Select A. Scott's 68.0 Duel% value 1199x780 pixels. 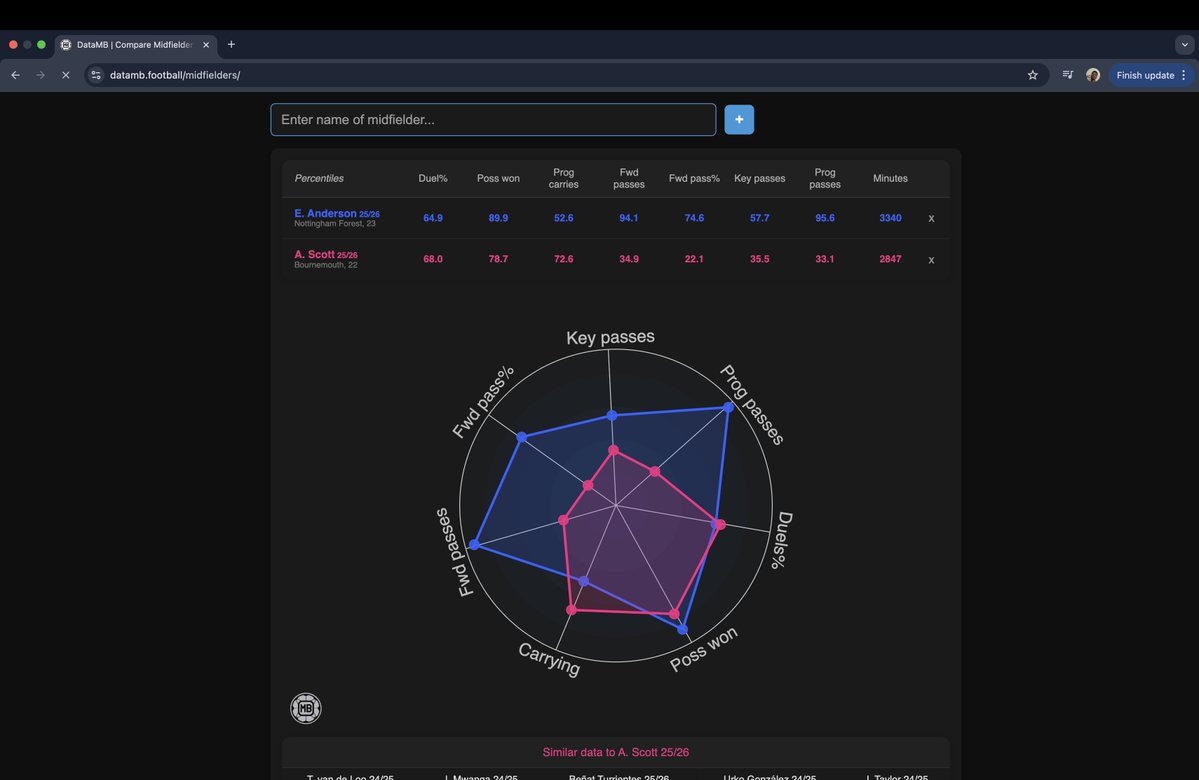tap(433, 259)
